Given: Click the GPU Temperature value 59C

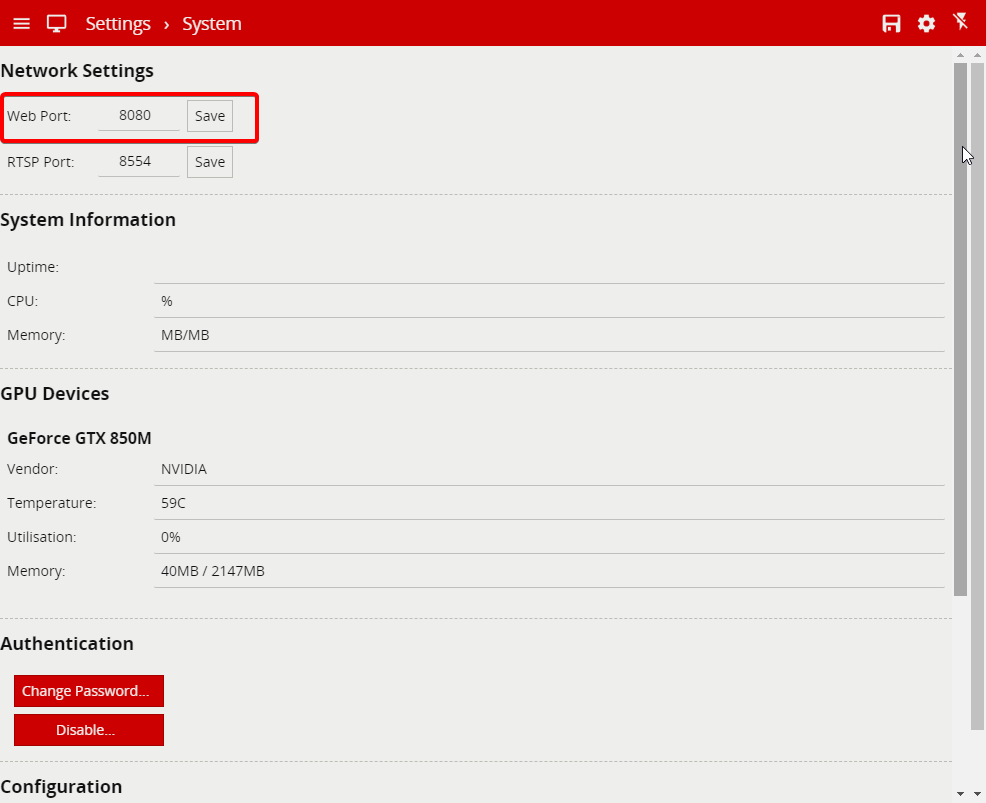Looking at the screenshot, I should tap(173, 503).
